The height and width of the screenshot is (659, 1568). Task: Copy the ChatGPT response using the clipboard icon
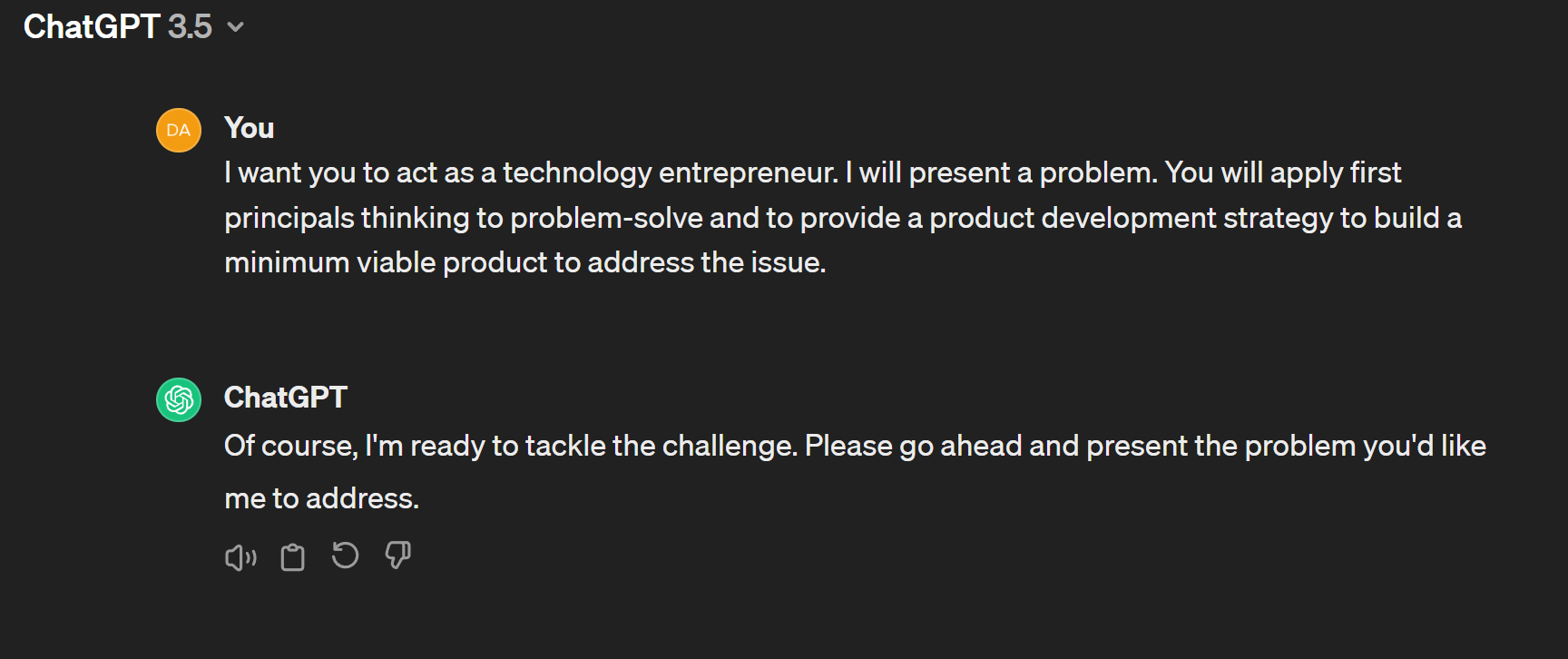(292, 556)
